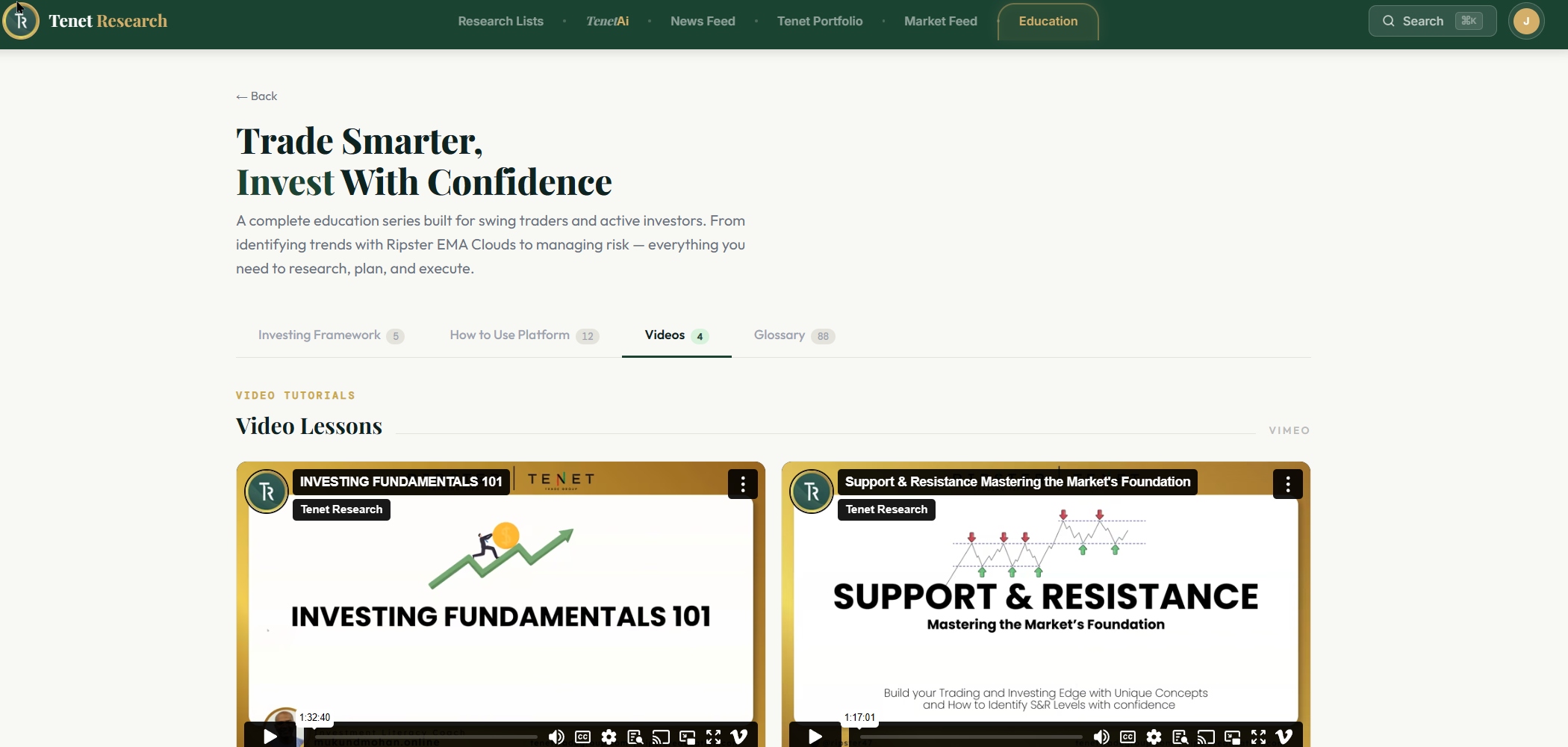Open the user avatar J menu
The height and width of the screenshot is (747, 1568).
pyautogui.click(x=1526, y=21)
